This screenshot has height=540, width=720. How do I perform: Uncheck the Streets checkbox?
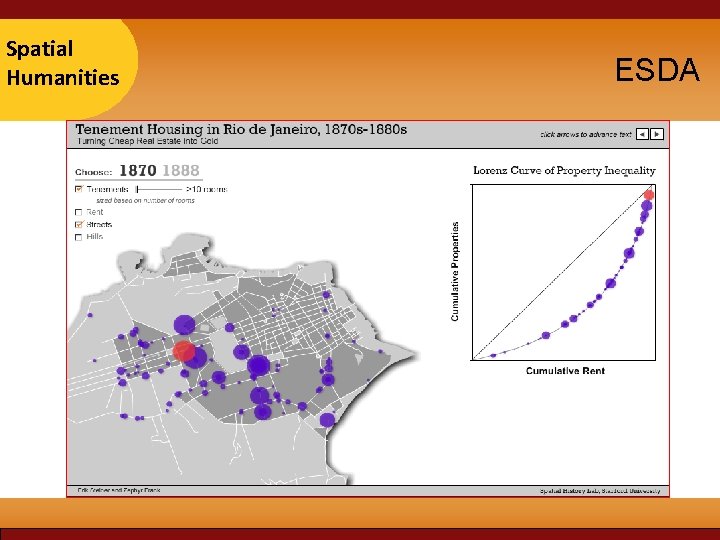pos(79,225)
